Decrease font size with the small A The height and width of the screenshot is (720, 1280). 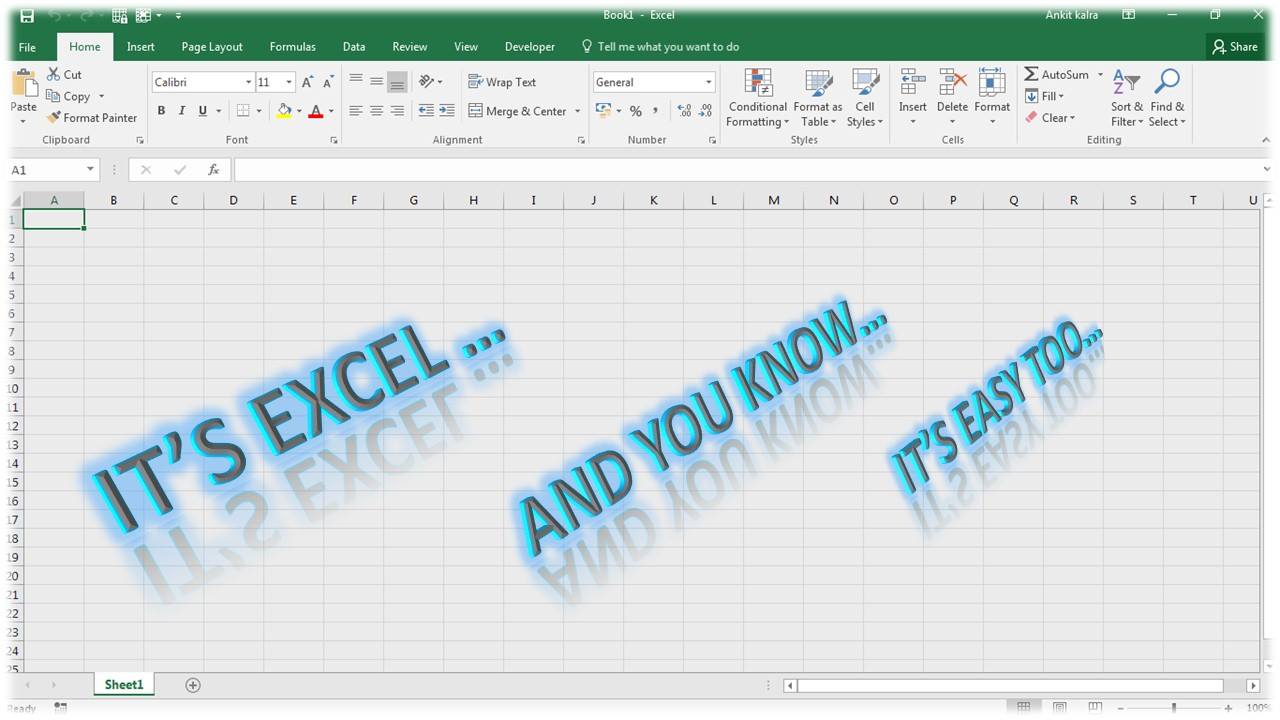click(328, 82)
